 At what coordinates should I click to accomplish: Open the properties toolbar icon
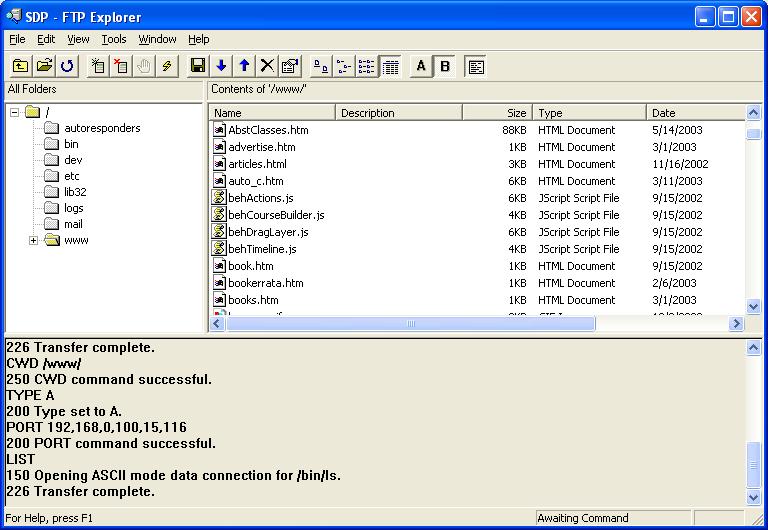pyautogui.click(x=290, y=66)
